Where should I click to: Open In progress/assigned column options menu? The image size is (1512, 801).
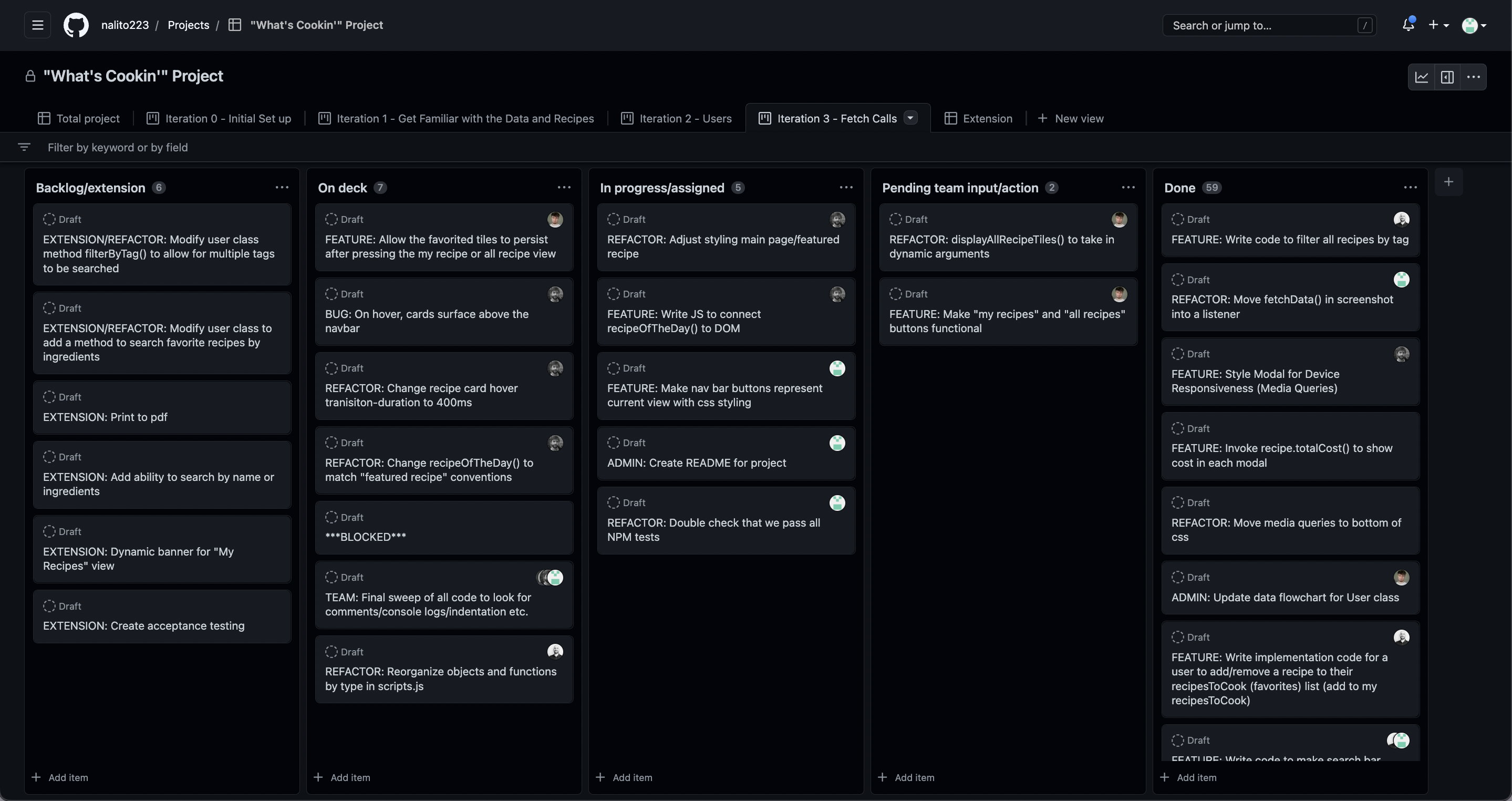tap(846, 187)
